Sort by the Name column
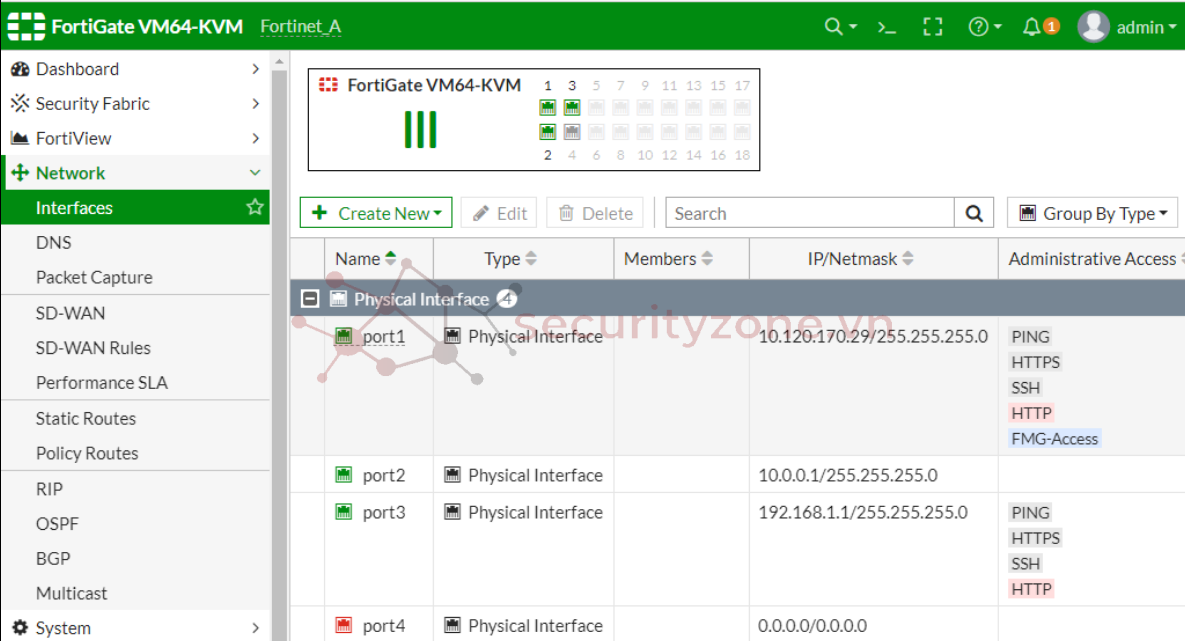 point(366,259)
